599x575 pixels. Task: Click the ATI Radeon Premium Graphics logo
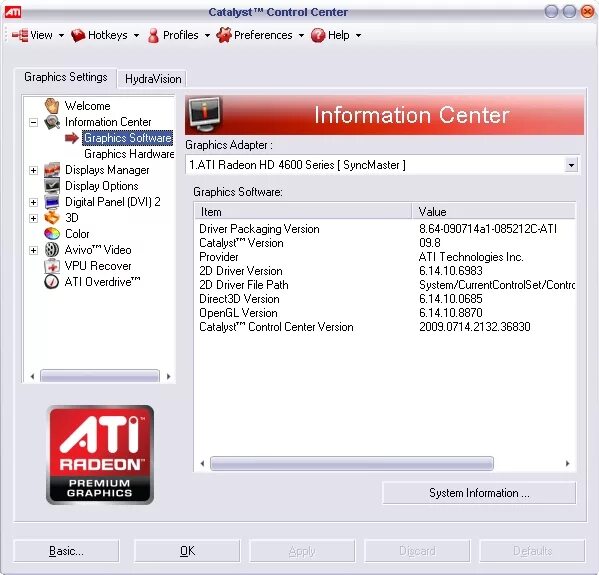click(100, 455)
